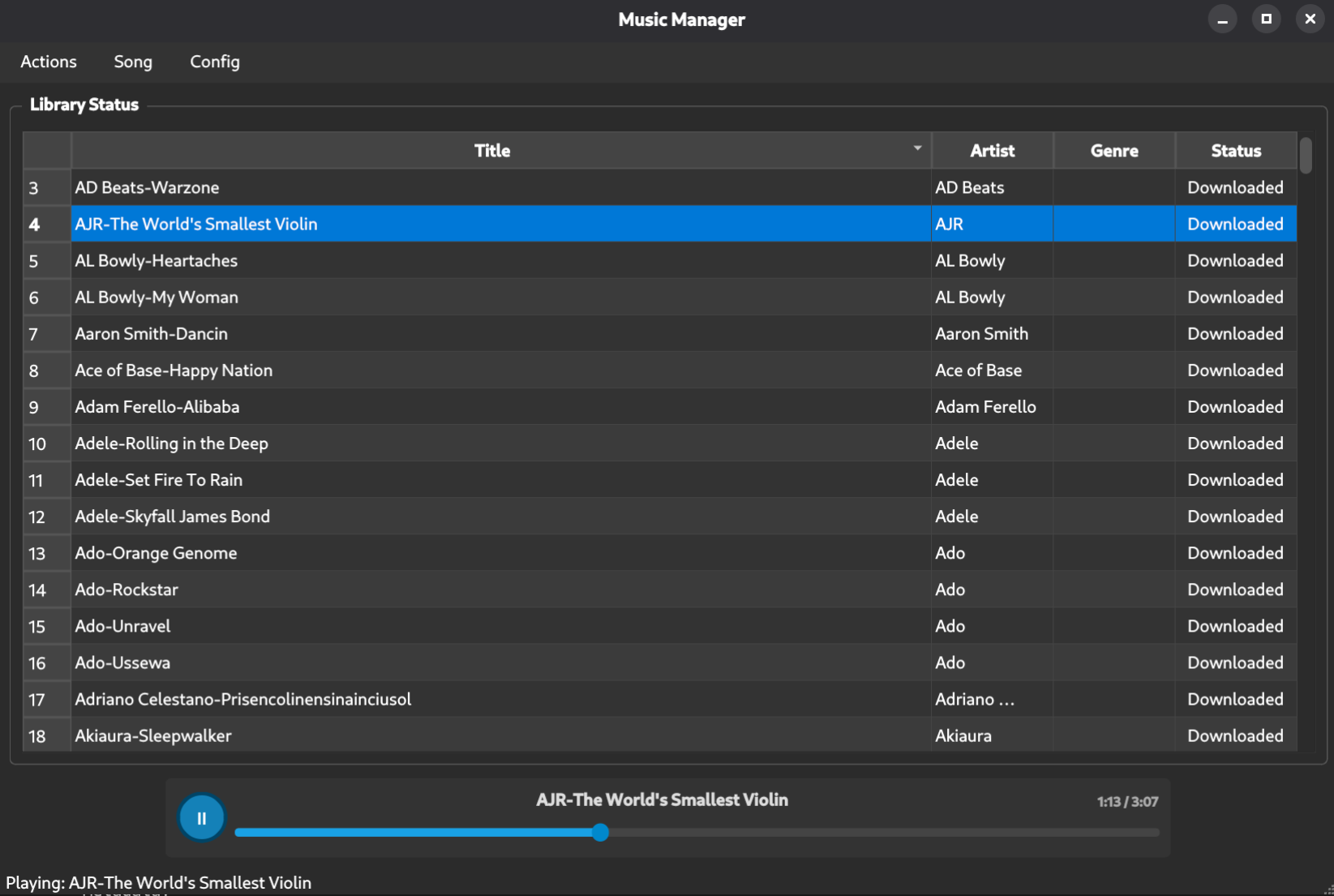Image resolution: width=1334 pixels, height=896 pixels.
Task: Click Ado-Rockstar in the song list
Action: click(127, 589)
